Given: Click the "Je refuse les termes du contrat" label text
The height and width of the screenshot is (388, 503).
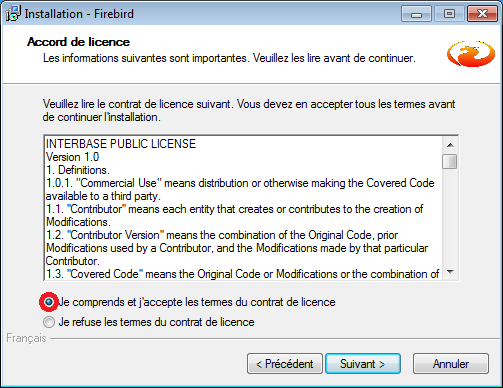Looking at the screenshot, I should pyautogui.click(x=156, y=322).
